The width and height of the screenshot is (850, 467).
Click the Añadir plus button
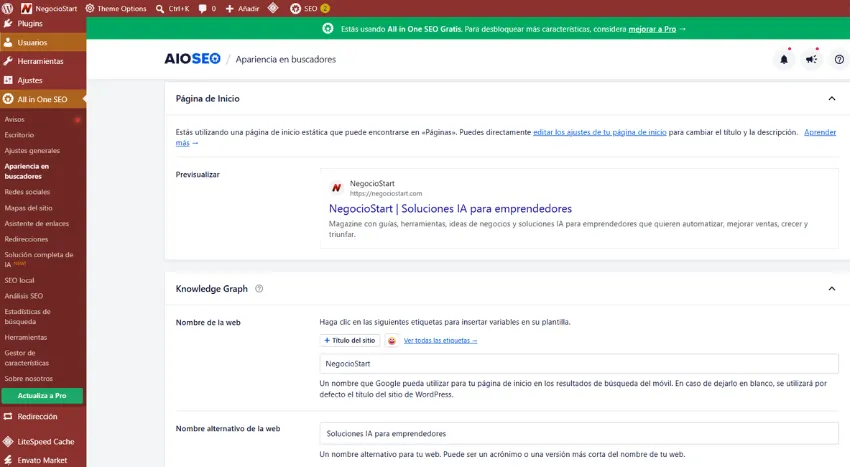coord(242,8)
